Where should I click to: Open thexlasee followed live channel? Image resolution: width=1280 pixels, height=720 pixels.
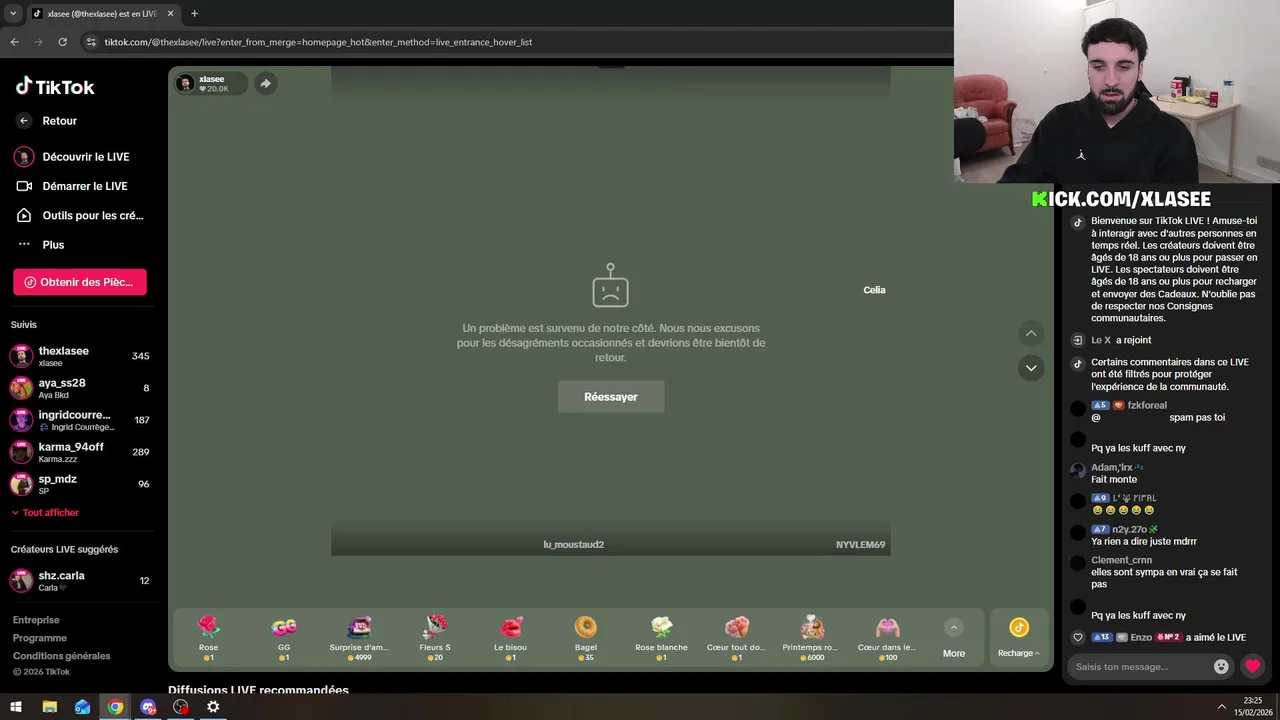[80, 356]
